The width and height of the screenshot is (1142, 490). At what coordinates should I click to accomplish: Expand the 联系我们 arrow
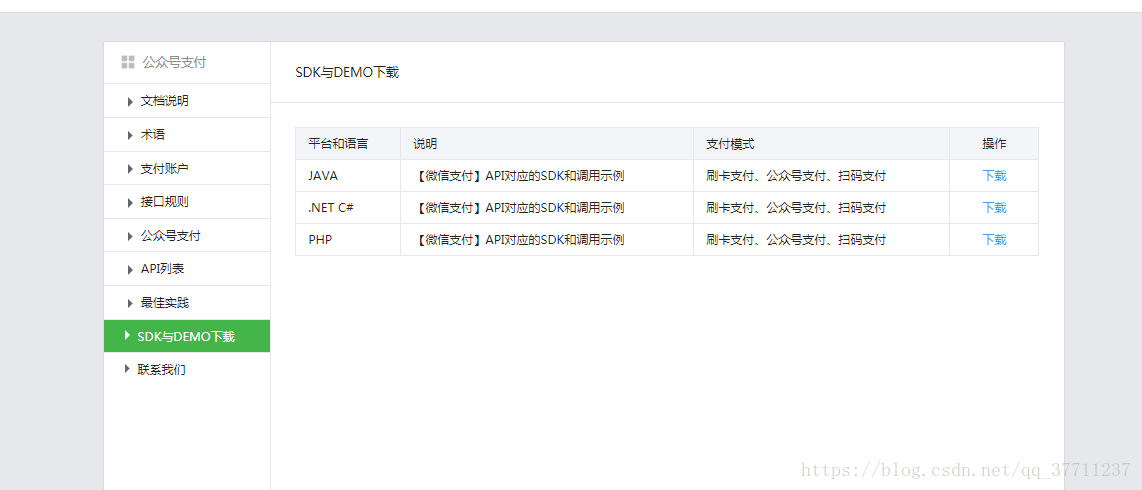pyautogui.click(x=127, y=369)
